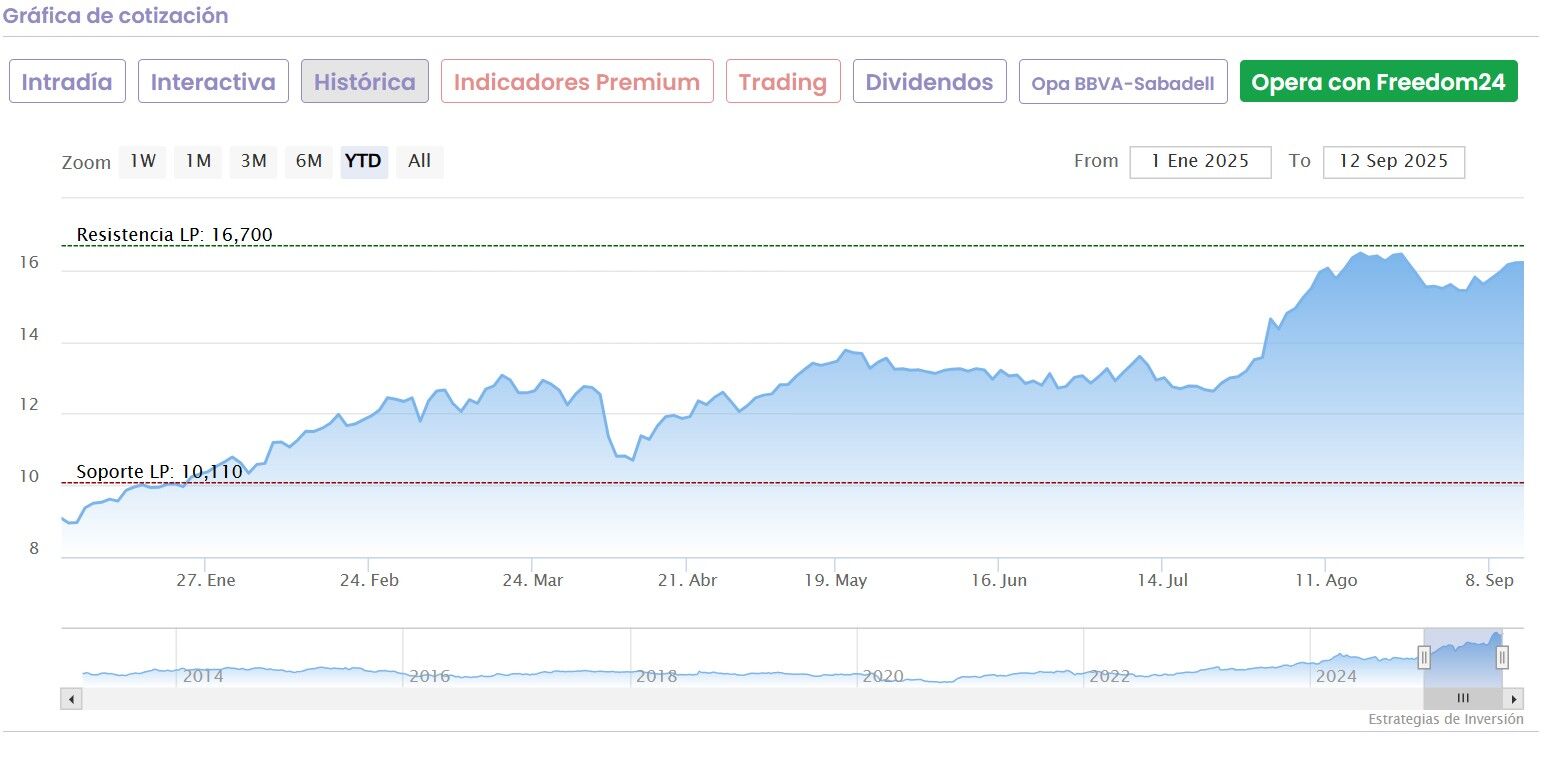The width and height of the screenshot is (1544, 758).
Task: Click the navigator scrollbar thumb
Action: click(1463, 699)
